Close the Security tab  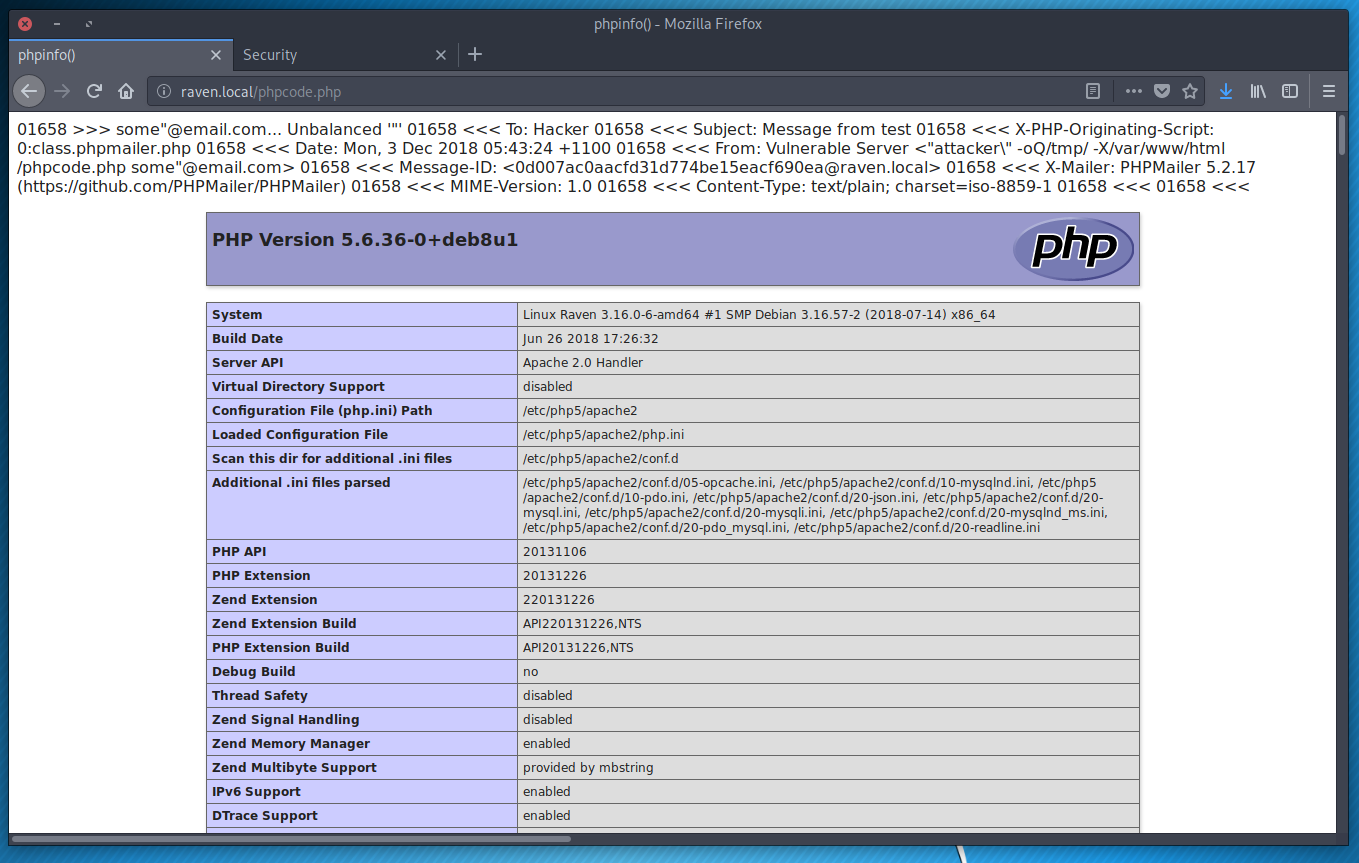[x=440, y=55]
